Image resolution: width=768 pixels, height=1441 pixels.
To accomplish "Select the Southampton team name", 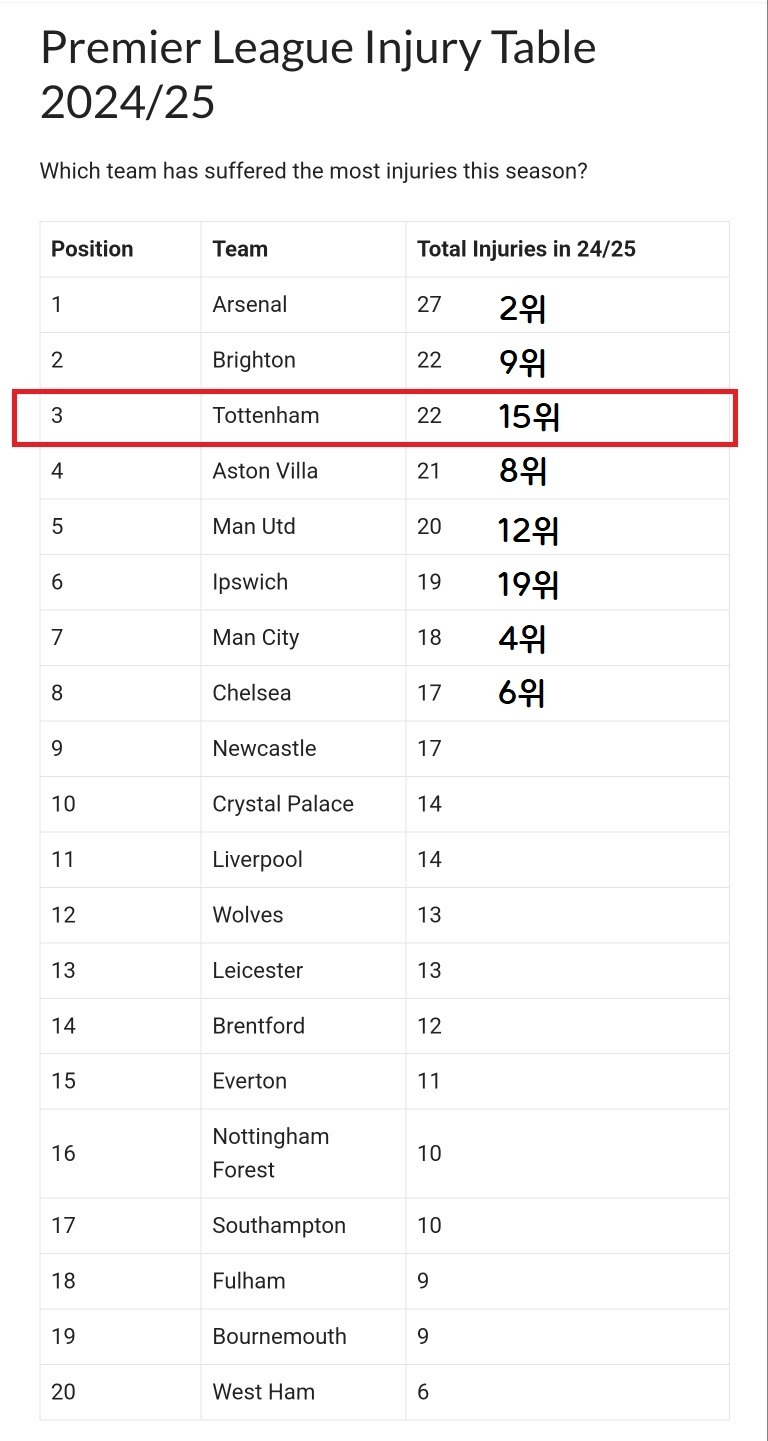I will coord(279,1226).
